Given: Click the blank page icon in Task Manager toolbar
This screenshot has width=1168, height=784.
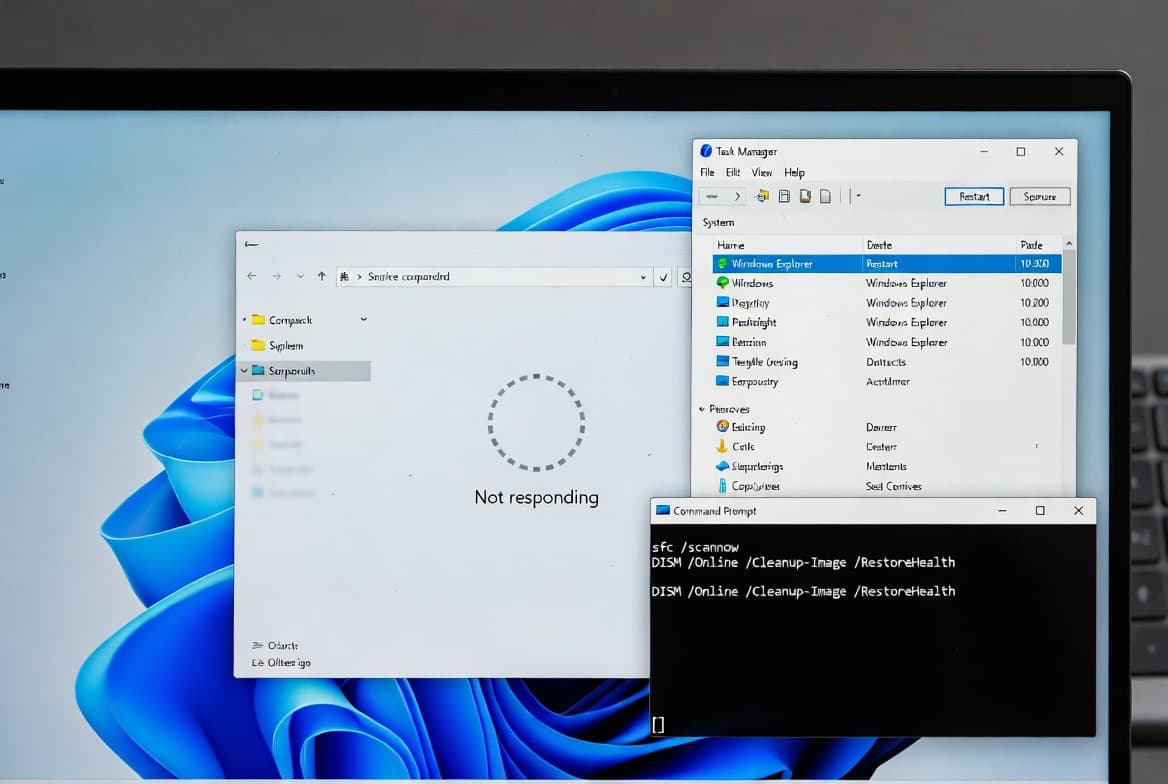Looking at the screenshot, I should point(825,196).
